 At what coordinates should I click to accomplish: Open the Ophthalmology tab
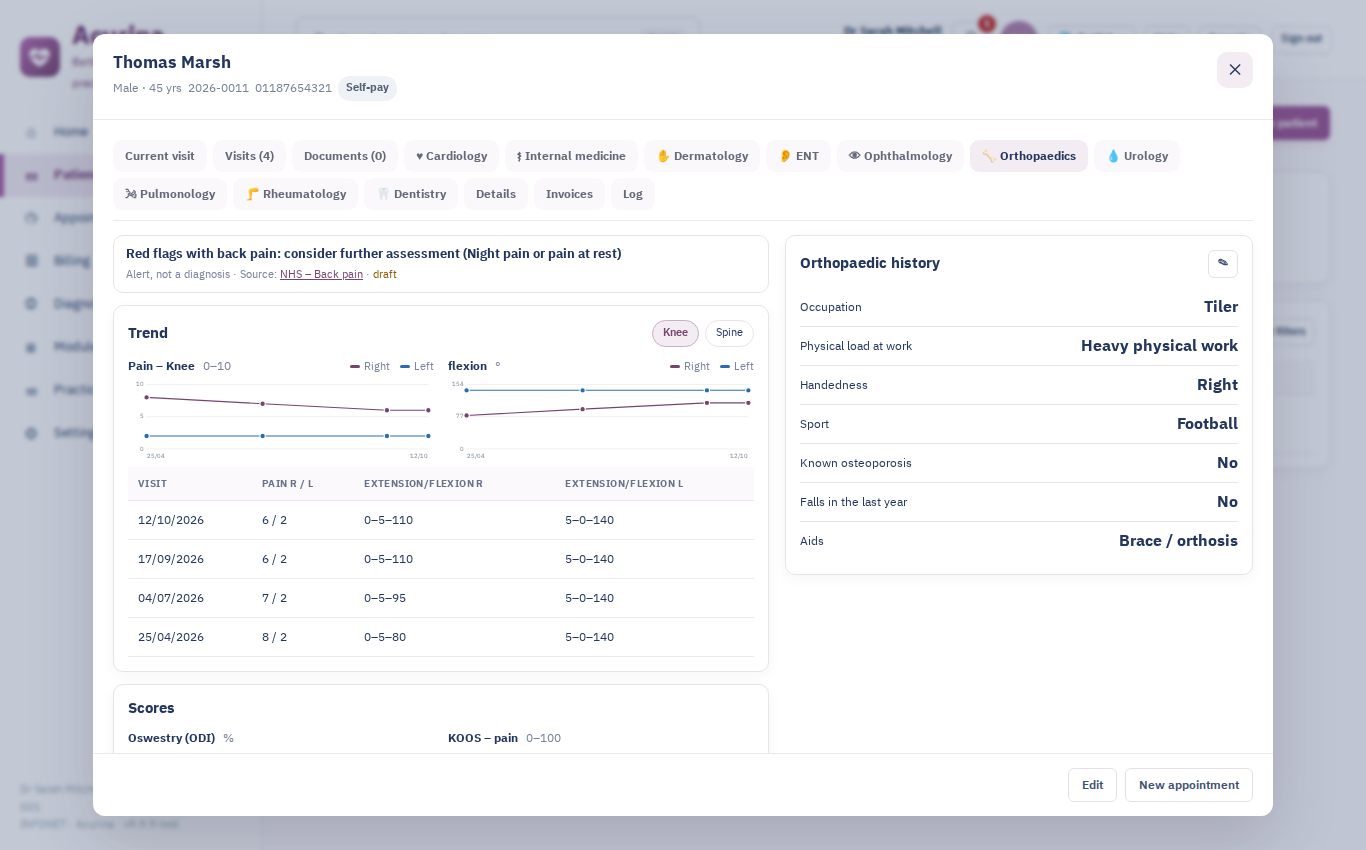pos(900,156)
